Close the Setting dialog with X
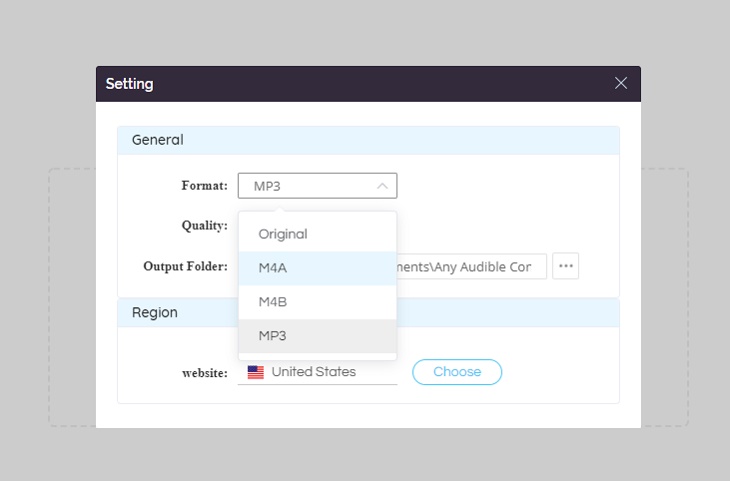This screenshot has height=481, width=730. tap(621, 83)
